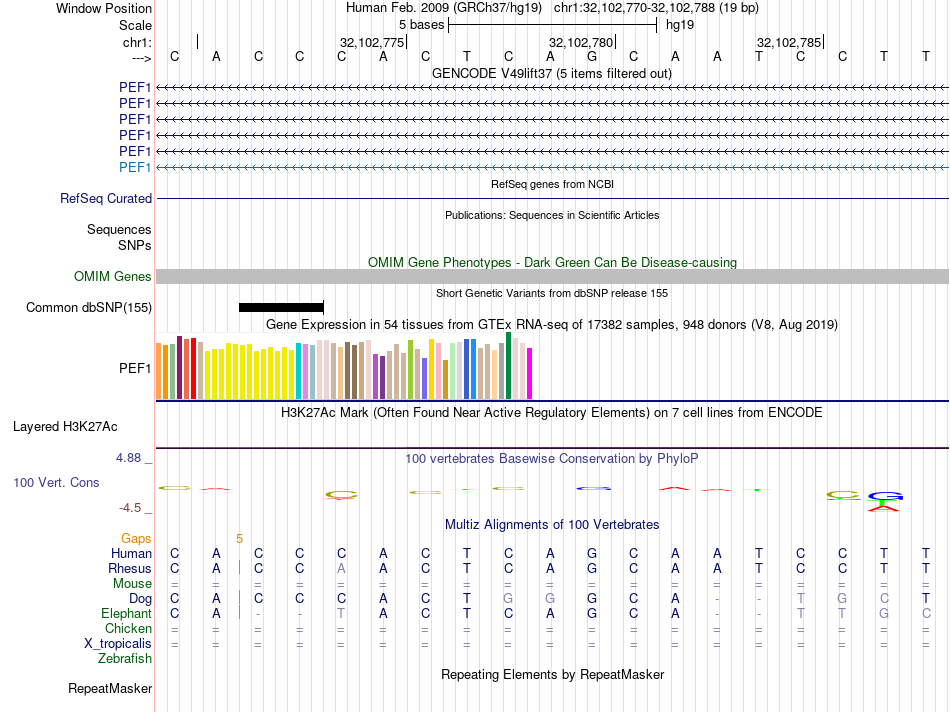Click the hg19 scale bar label
Screen dimensions: 950x712
680,25
